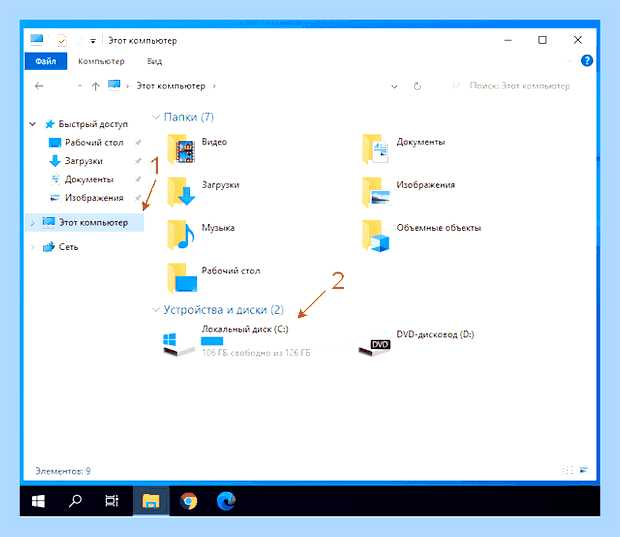The width and height of the screenshot is (620, 537).
Task: Open the Help question mark icon
Action: pyautogui.click(x=587, y=61)
